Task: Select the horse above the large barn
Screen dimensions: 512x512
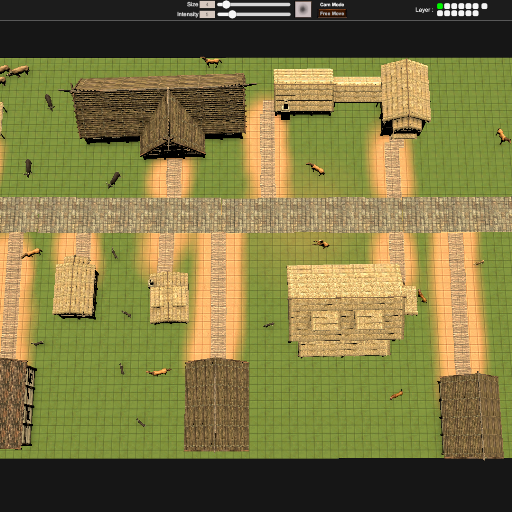Action: click(x=211, y=62)
